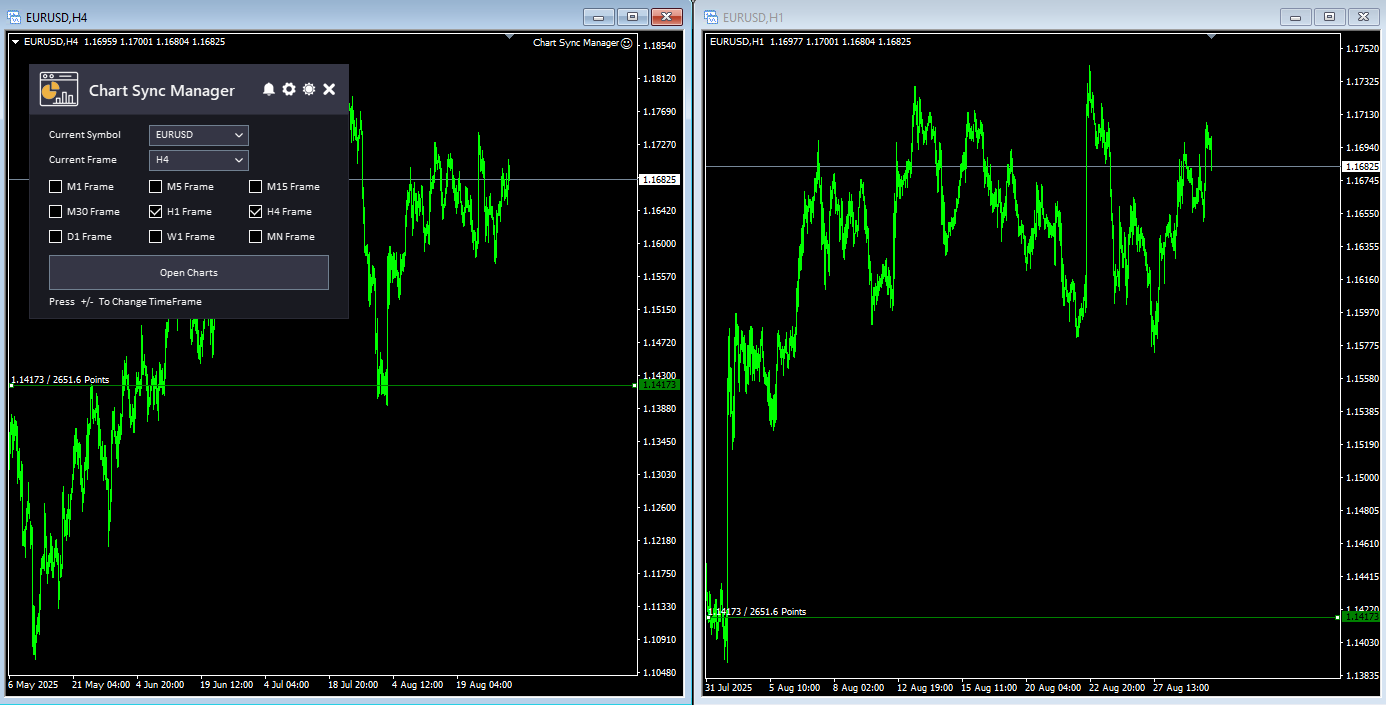Click the EURUSD,H4 OHLC header text
The width and height of the screenshot is (1386, 705).
coord(124,42)
